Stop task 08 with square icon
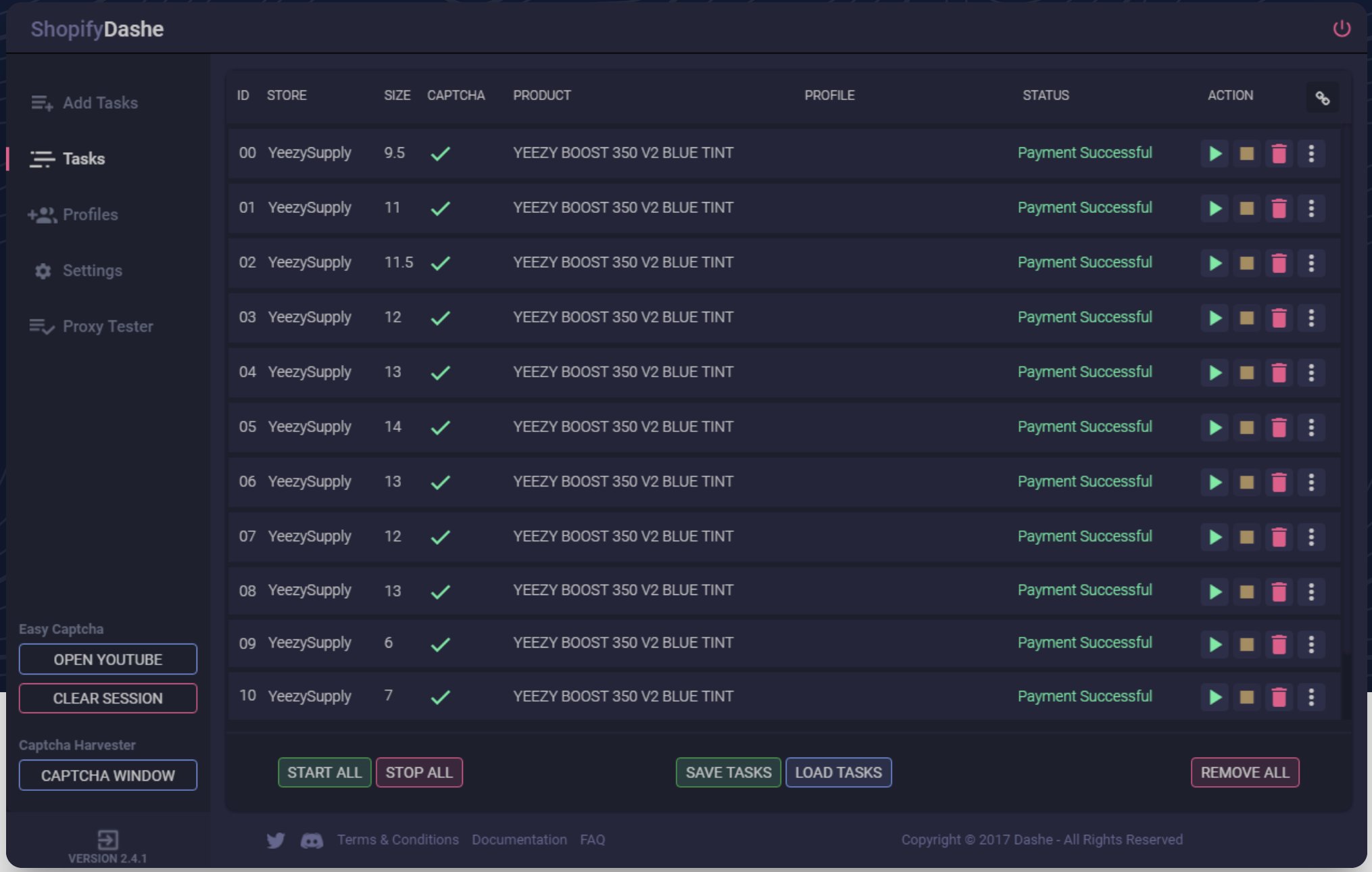This screenshot has width=1372, height=872. (x=1247, y=591)
